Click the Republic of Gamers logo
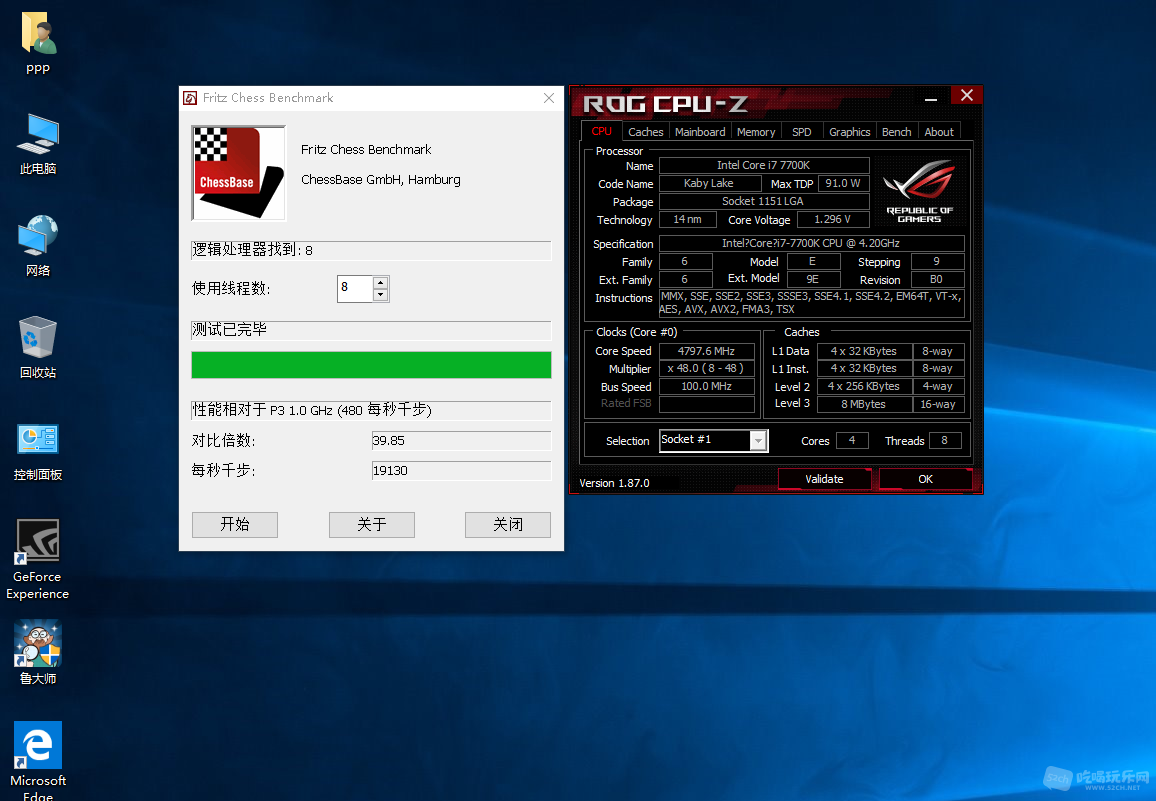This screenshot has height=801, width=1156. [919, 192]
